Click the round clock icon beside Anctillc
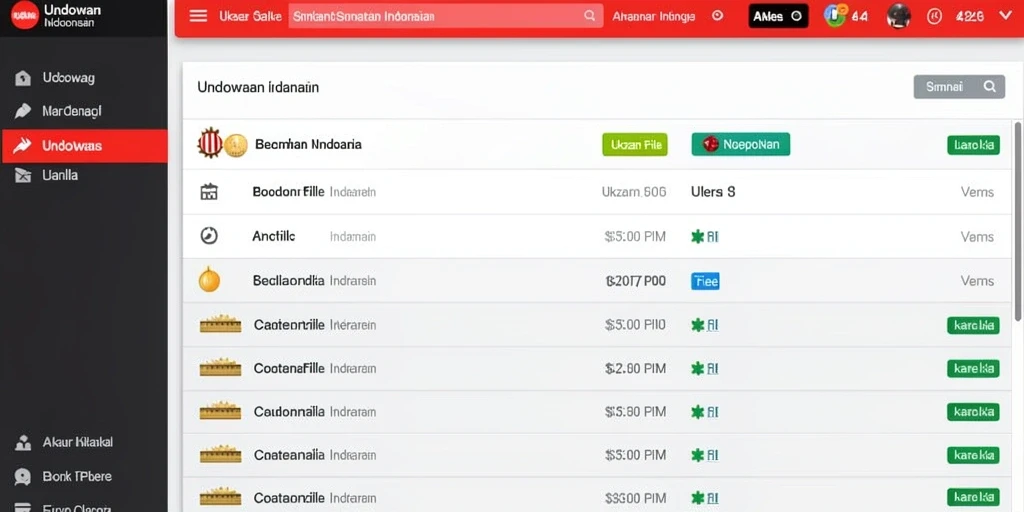 coord(209,236)
